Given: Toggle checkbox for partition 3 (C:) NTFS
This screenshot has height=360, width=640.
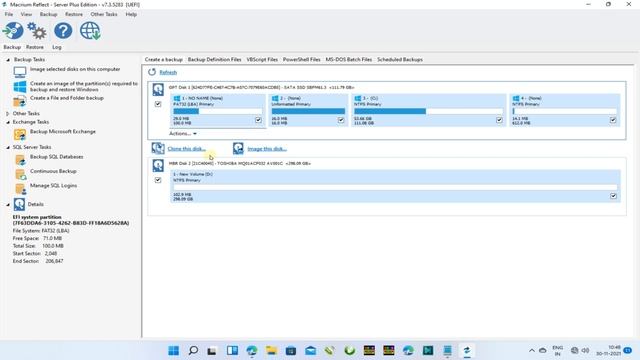Looking at the screenshot, I should pos(499,120).
